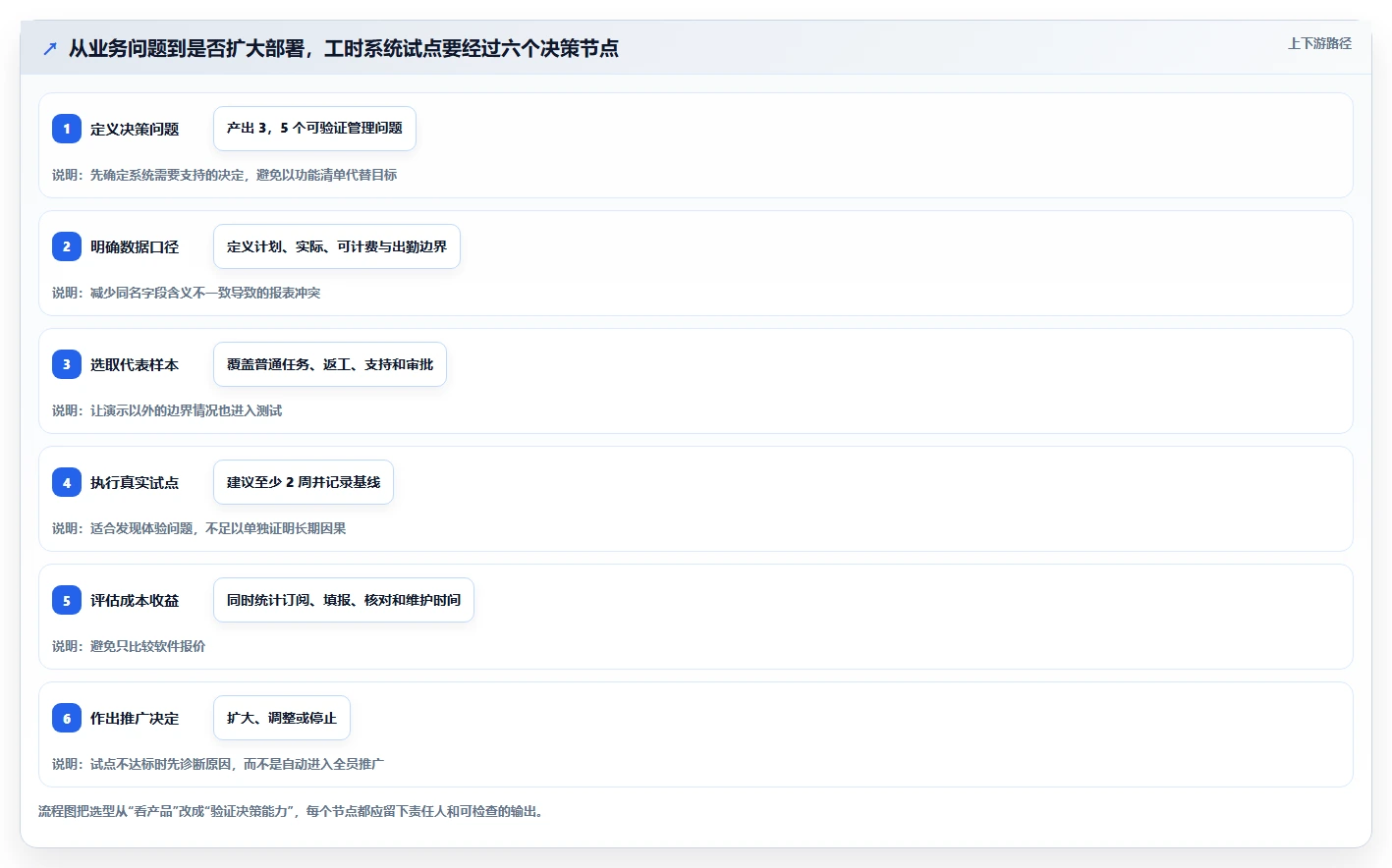Viewport: 1392px width, 868px height.
Task: Click step number badge 1
Action: pyautogui.click(x=67, y=129)
